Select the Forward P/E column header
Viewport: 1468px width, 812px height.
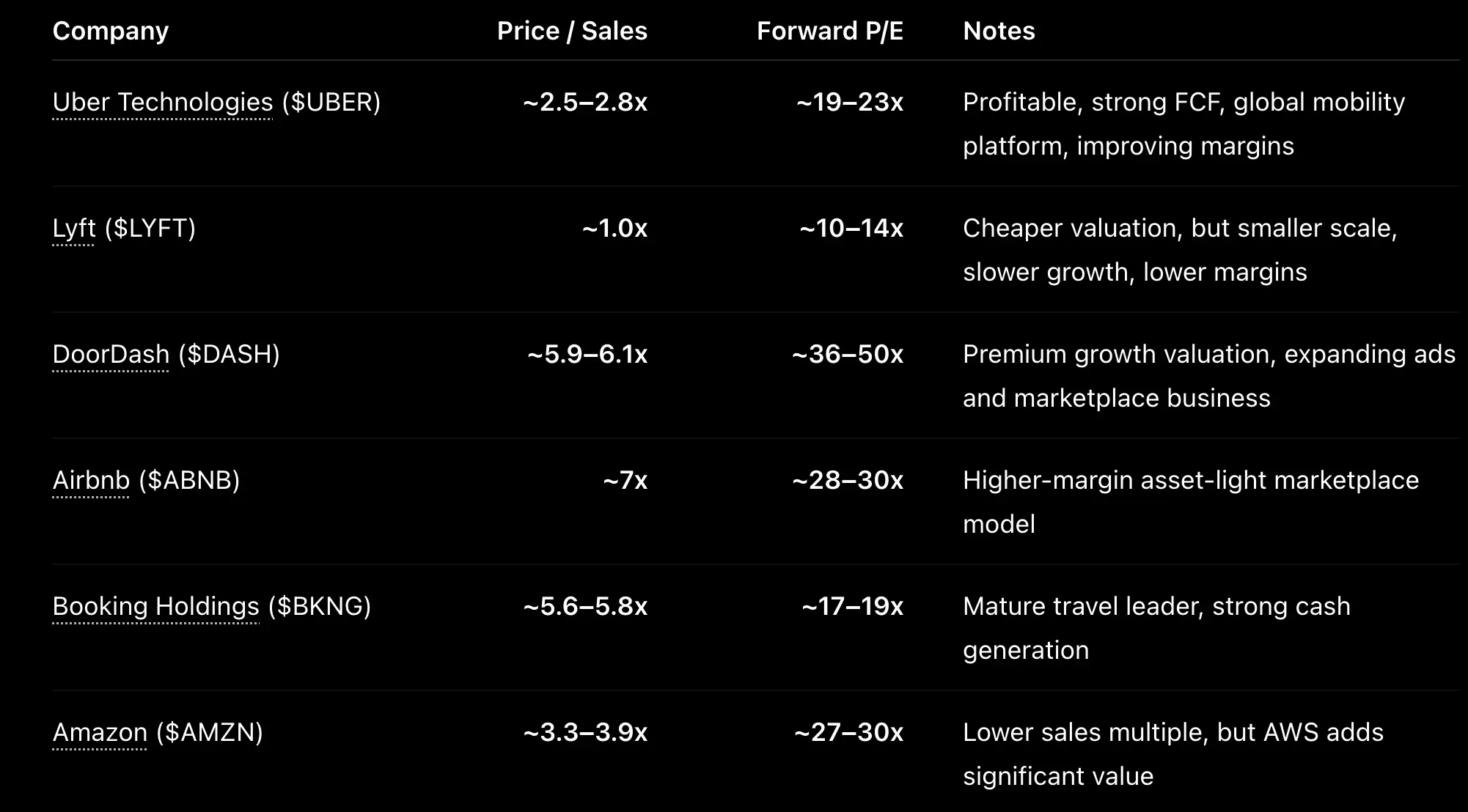tap(830, 31)
